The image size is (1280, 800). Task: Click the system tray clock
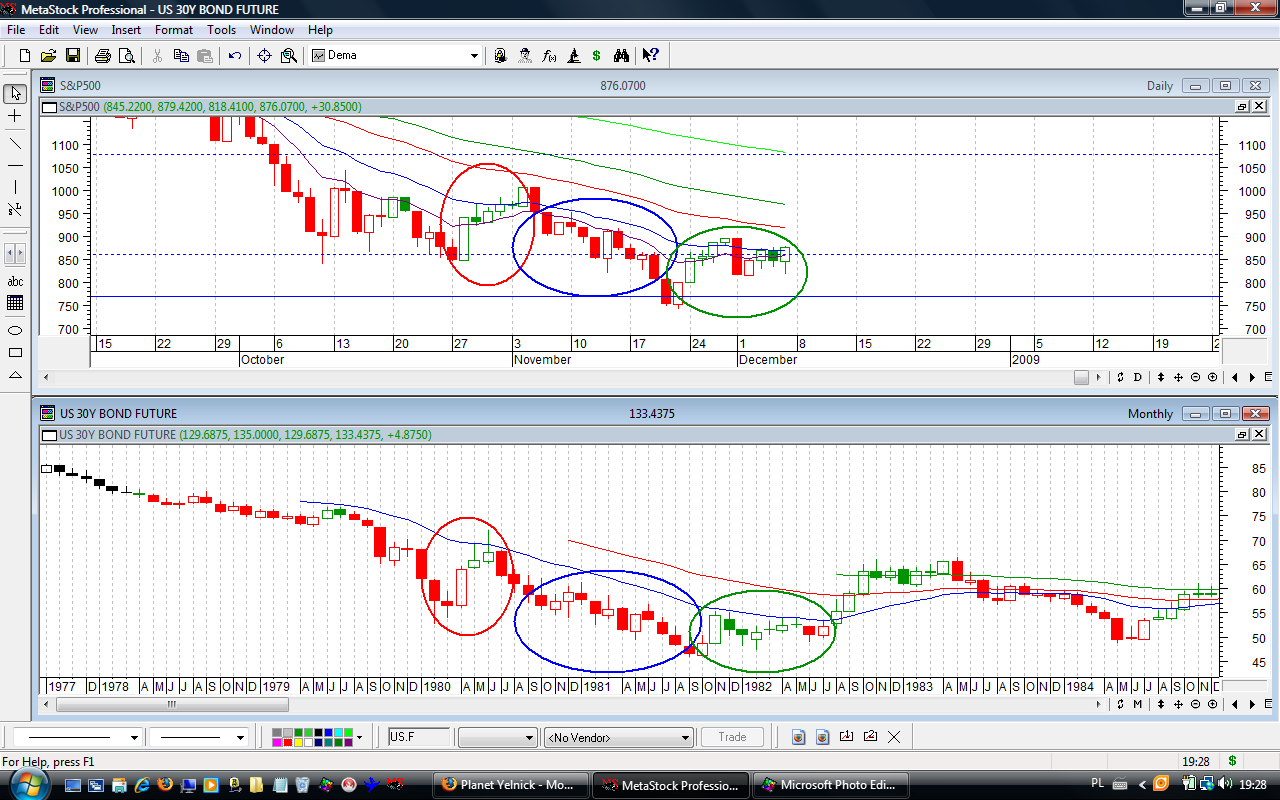[1254, 785]
